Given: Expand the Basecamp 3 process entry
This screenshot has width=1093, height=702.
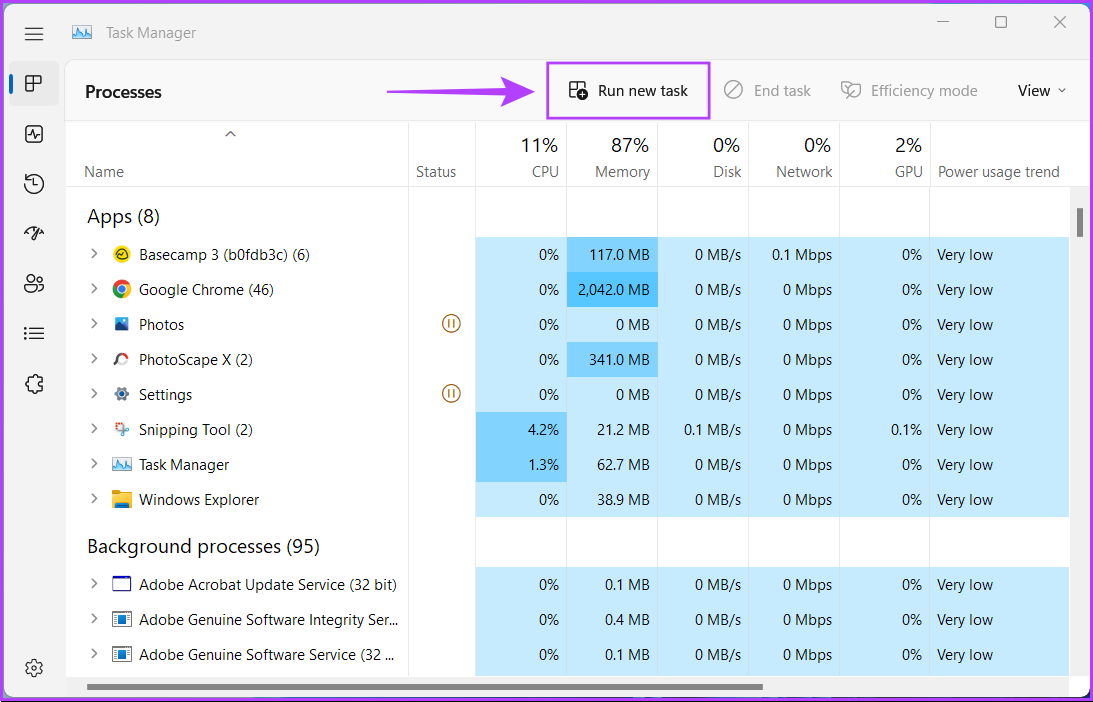Looking at the screenshot, I should (93, 254).
